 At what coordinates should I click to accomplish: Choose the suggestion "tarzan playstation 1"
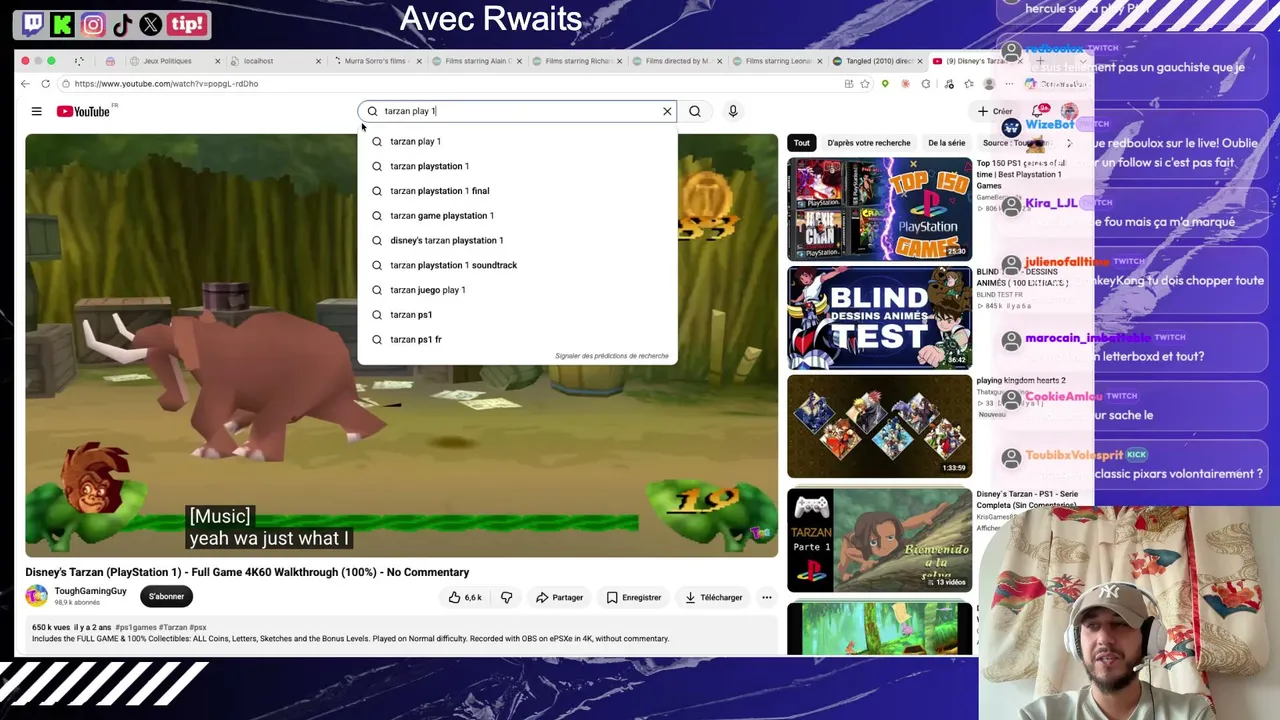pyautogui.click(x=518, y=166)
